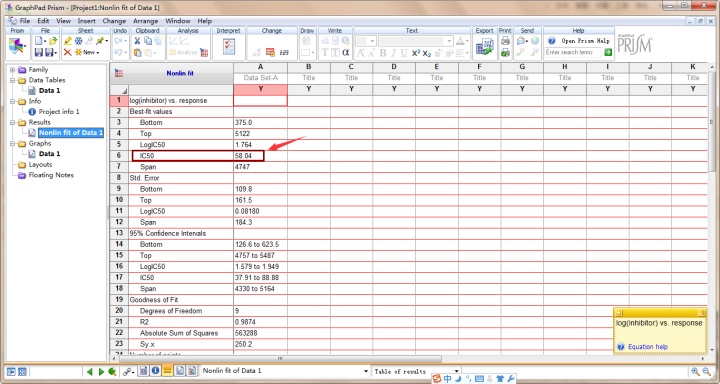
Task: Open the Prism logo menu button
Action: 16,46
